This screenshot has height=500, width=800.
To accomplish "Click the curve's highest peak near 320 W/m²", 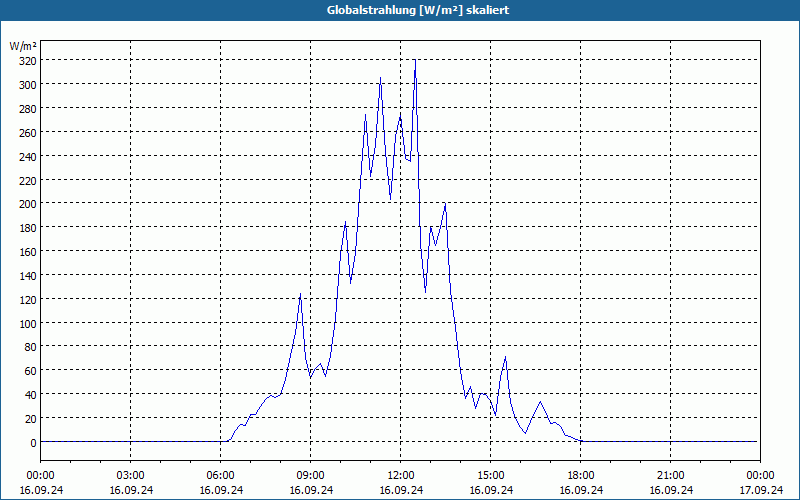I will [x=415, y=60].
